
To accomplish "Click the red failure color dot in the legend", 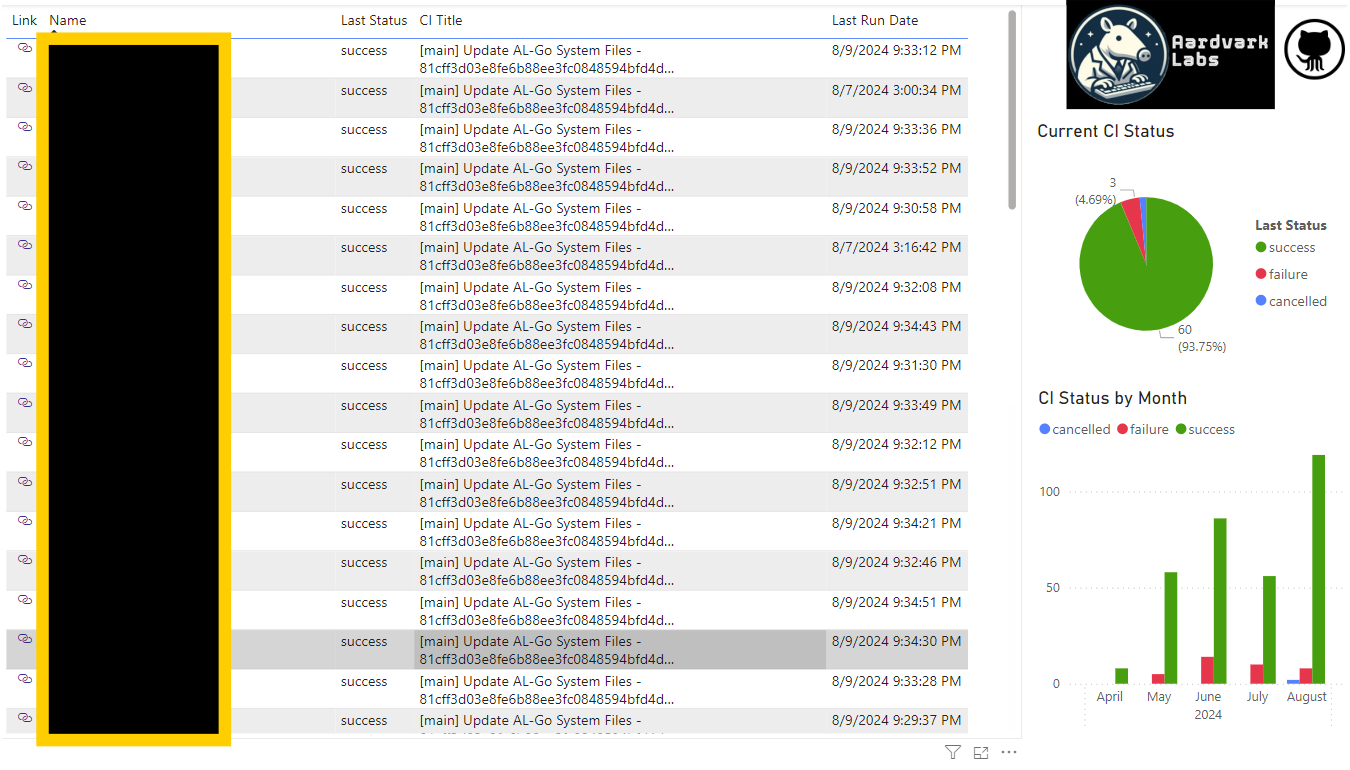I will tap(1261, 274).
